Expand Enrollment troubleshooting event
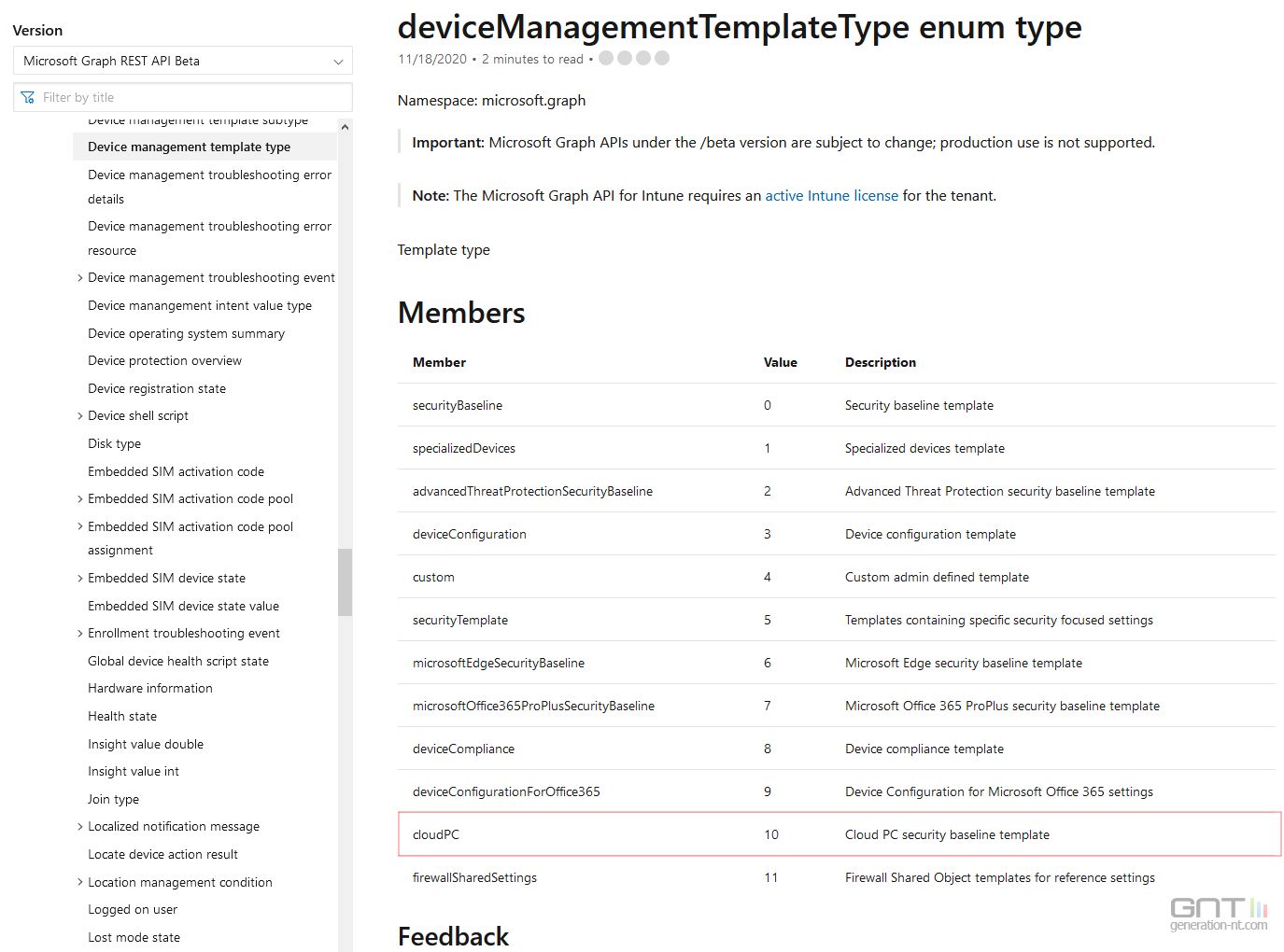 [x=79, y=633]
